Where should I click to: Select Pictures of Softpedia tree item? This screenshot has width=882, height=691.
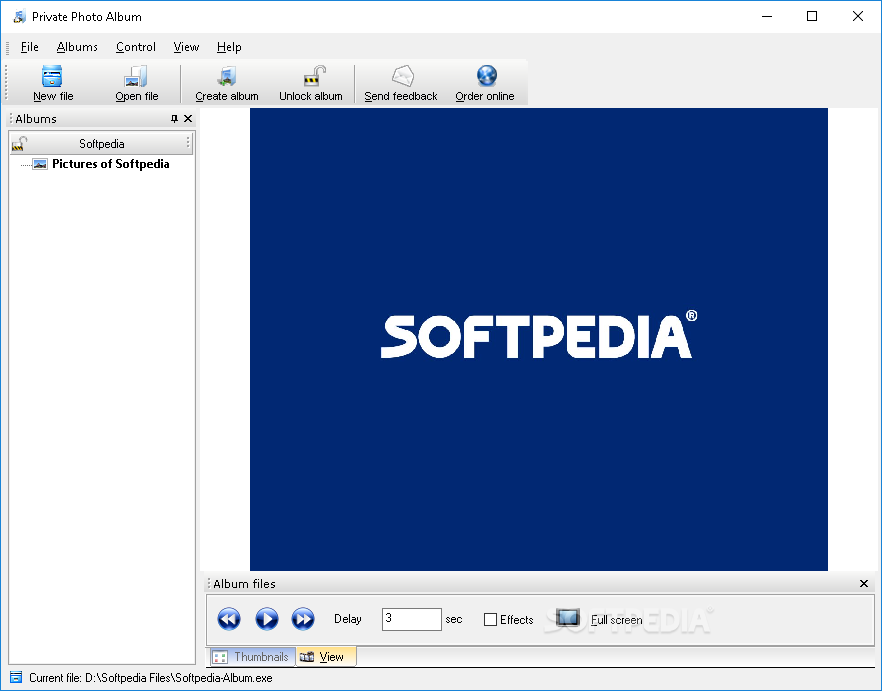coord(111,164)
